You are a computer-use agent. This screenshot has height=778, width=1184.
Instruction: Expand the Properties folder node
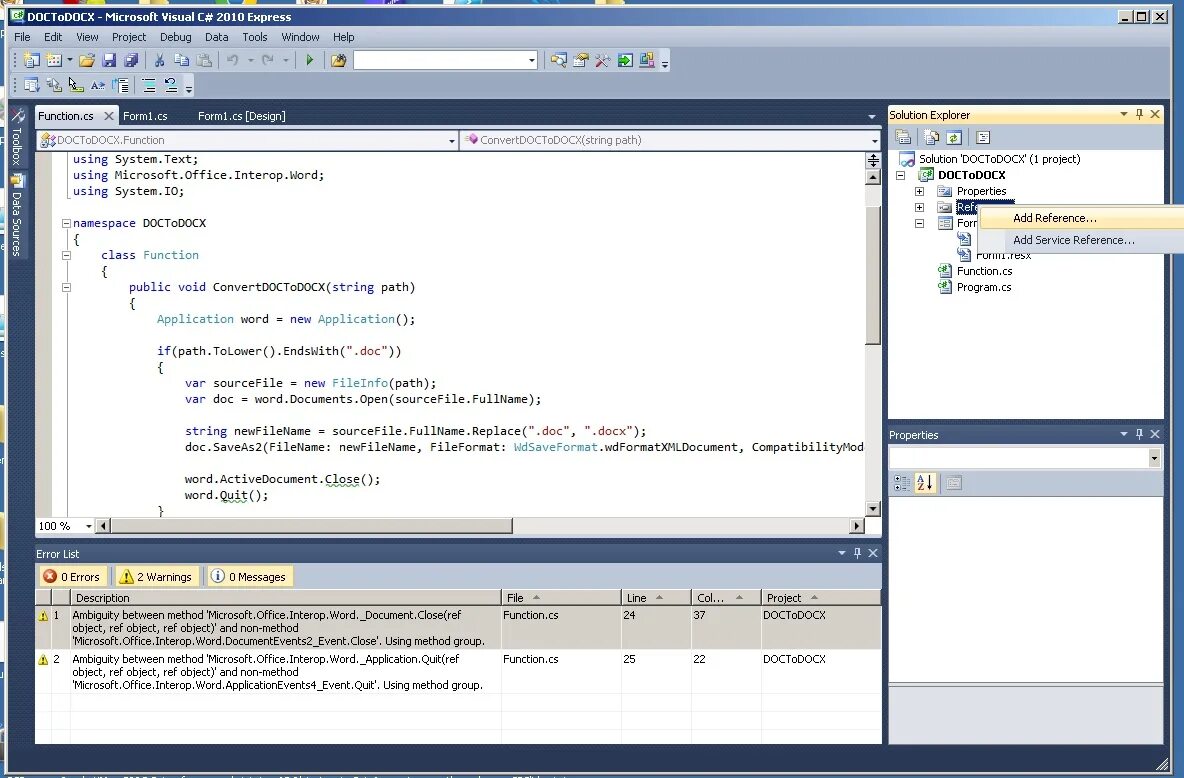coord(919,191)
